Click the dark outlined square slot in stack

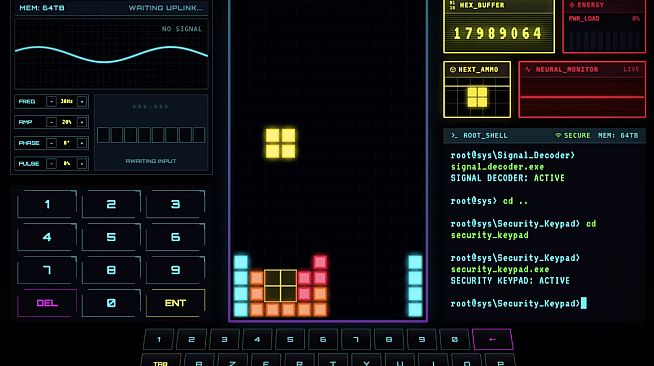(281, 286)
